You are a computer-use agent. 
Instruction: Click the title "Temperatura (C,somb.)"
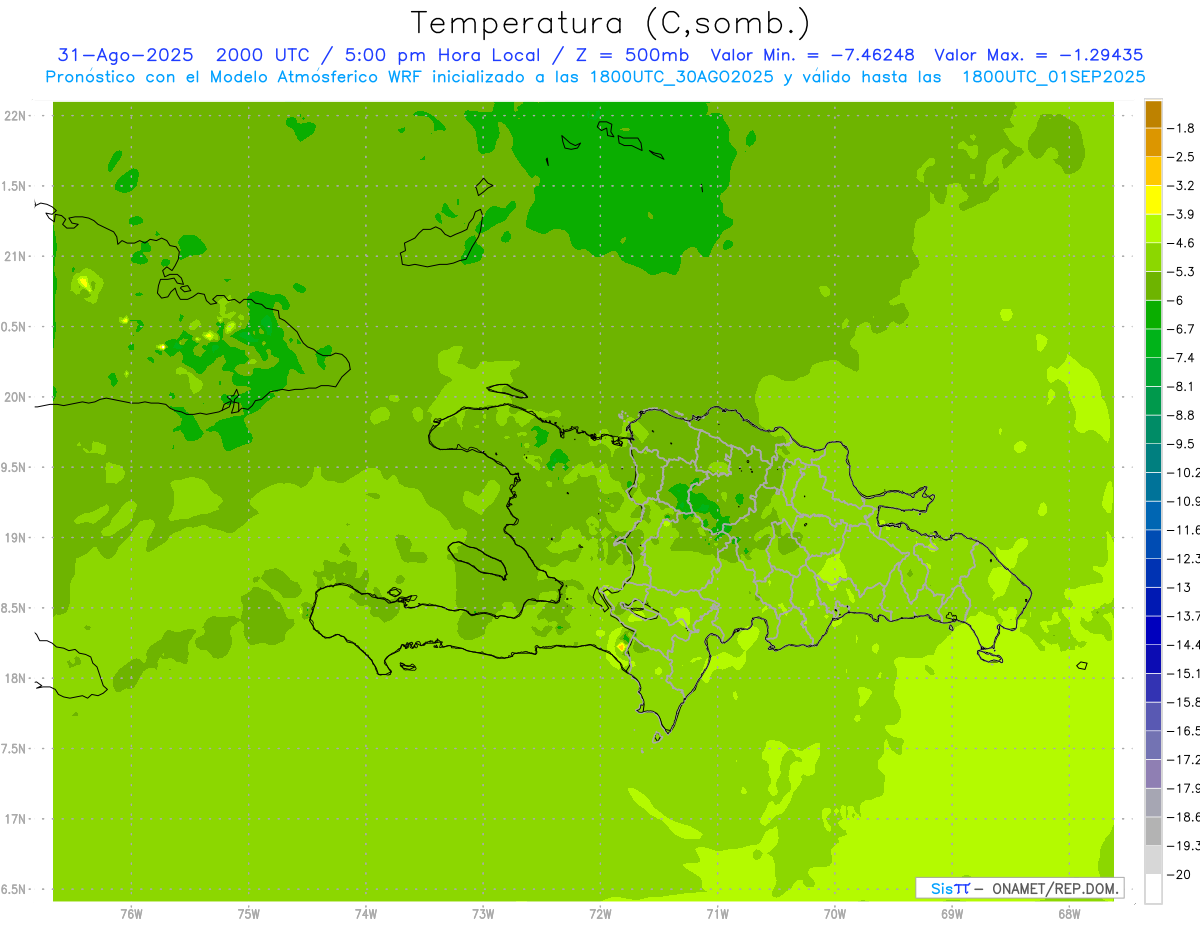(611, 23)
